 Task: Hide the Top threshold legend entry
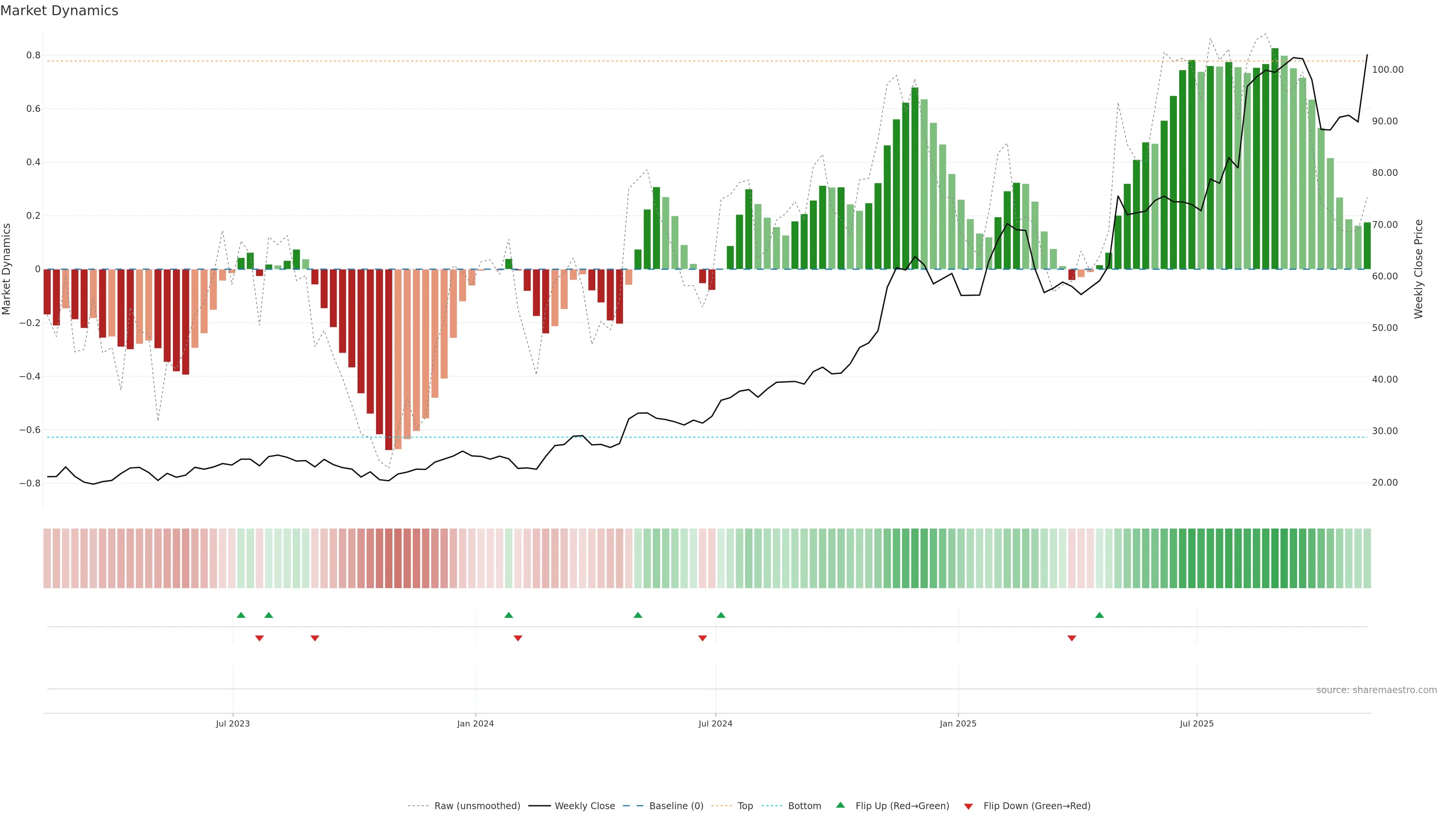pos(745,806)
